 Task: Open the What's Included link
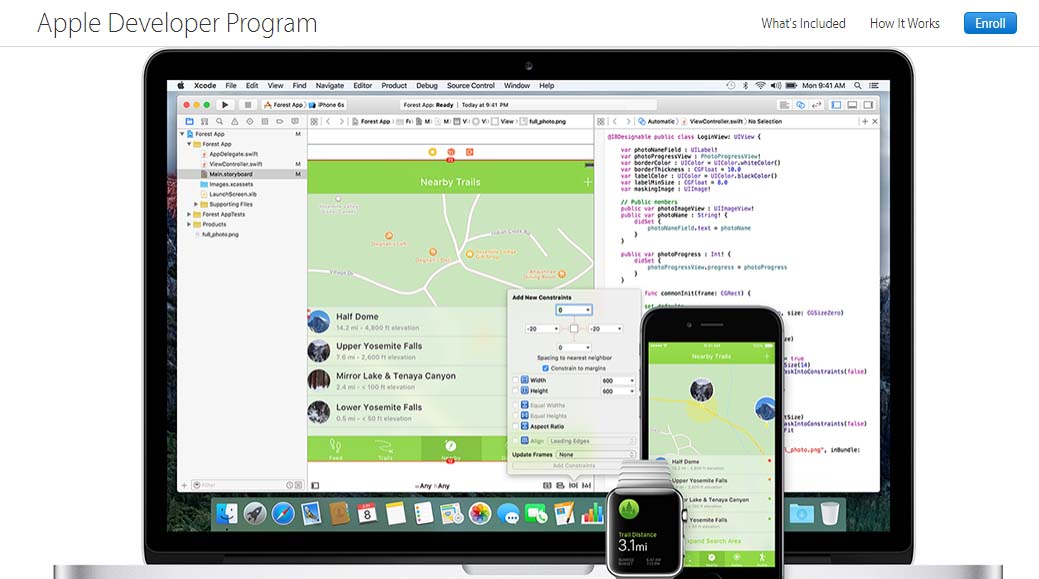point(803,23)
